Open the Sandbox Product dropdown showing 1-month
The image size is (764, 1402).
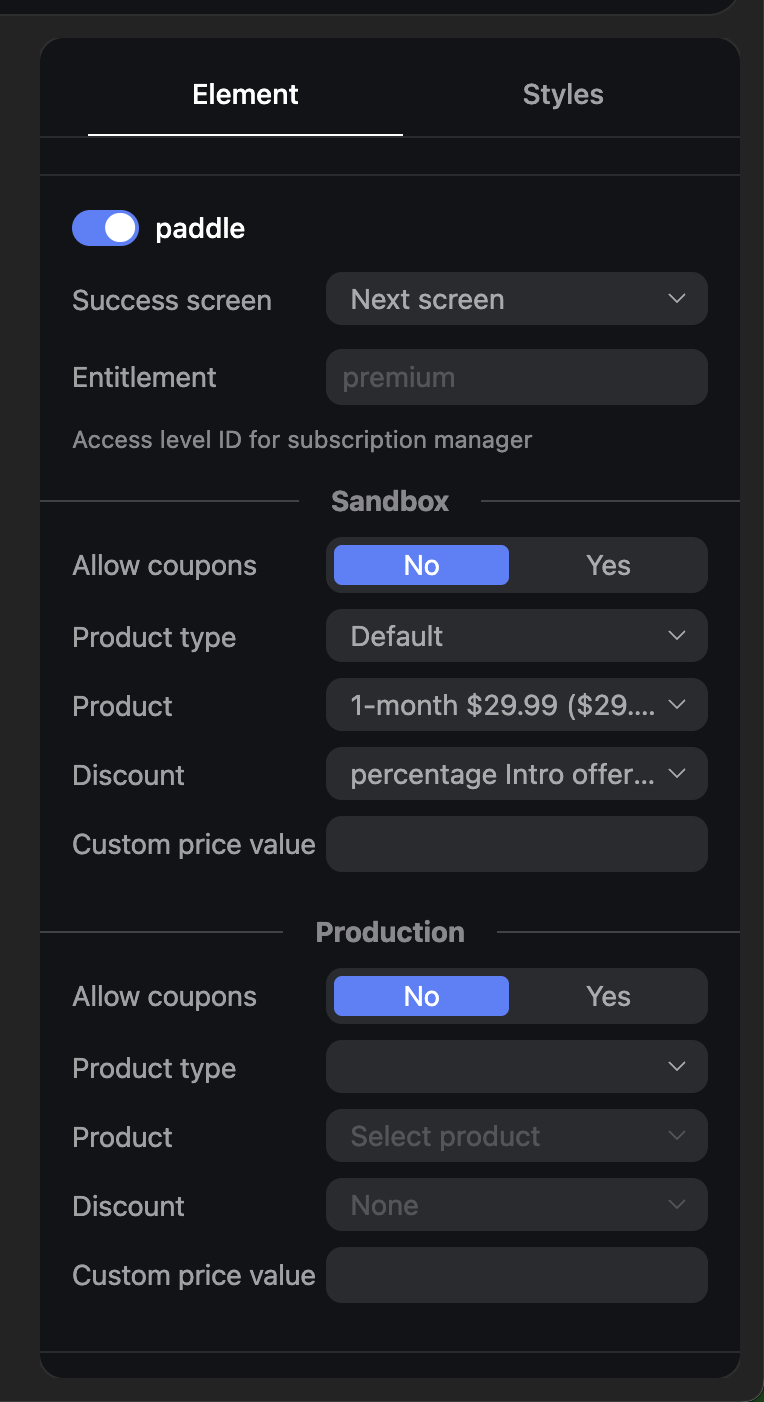[x=516, y=705]
